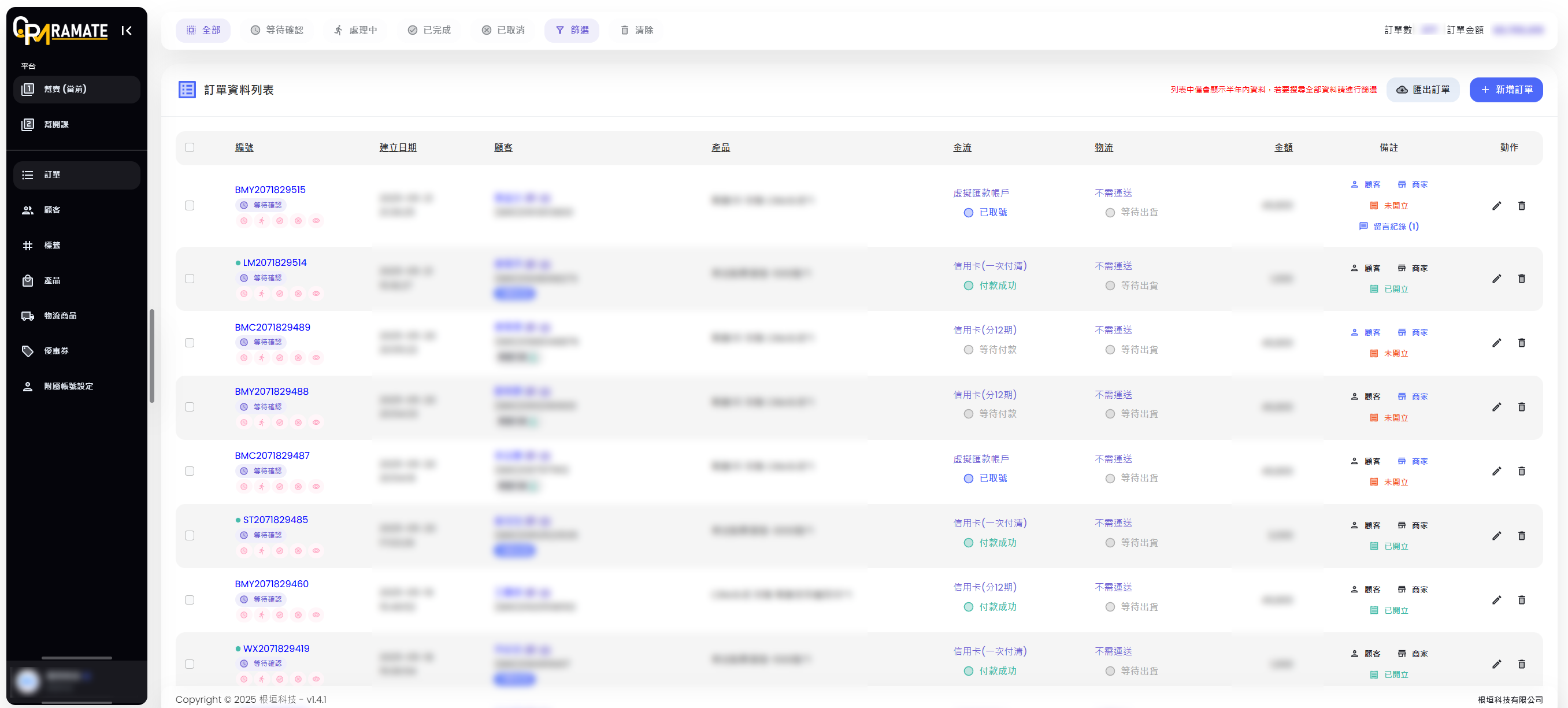This screenshot has height=708, width=1568.
Task: Click the Export Orders button
Action: coord(1422,90)
